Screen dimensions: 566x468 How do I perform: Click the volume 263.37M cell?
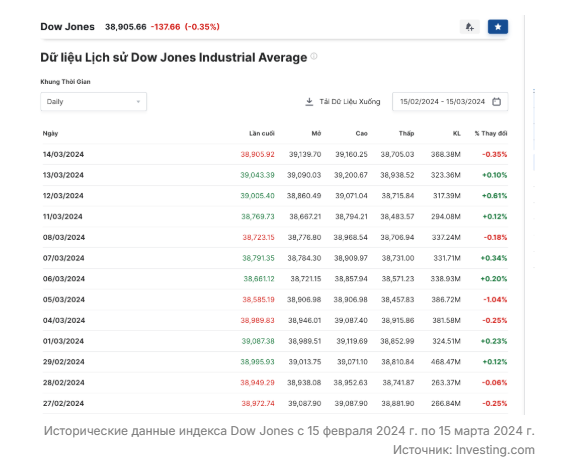point(446,382)
